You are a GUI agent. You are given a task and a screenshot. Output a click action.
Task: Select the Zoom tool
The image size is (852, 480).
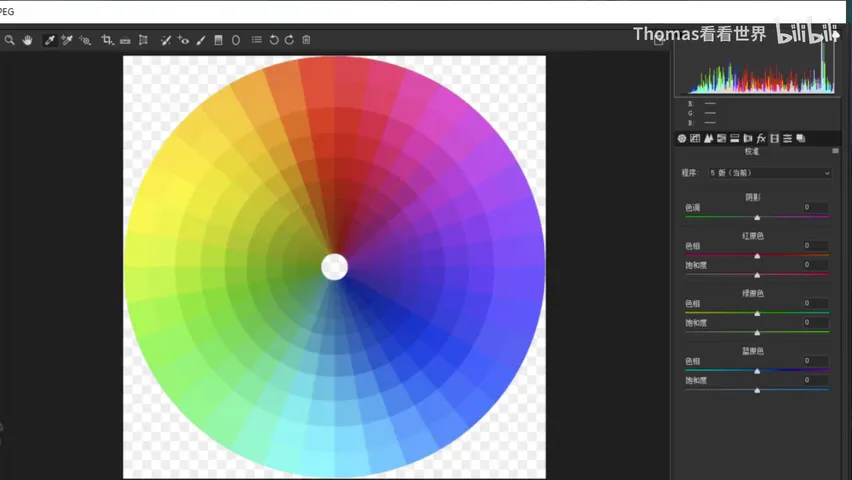[9, 40]
